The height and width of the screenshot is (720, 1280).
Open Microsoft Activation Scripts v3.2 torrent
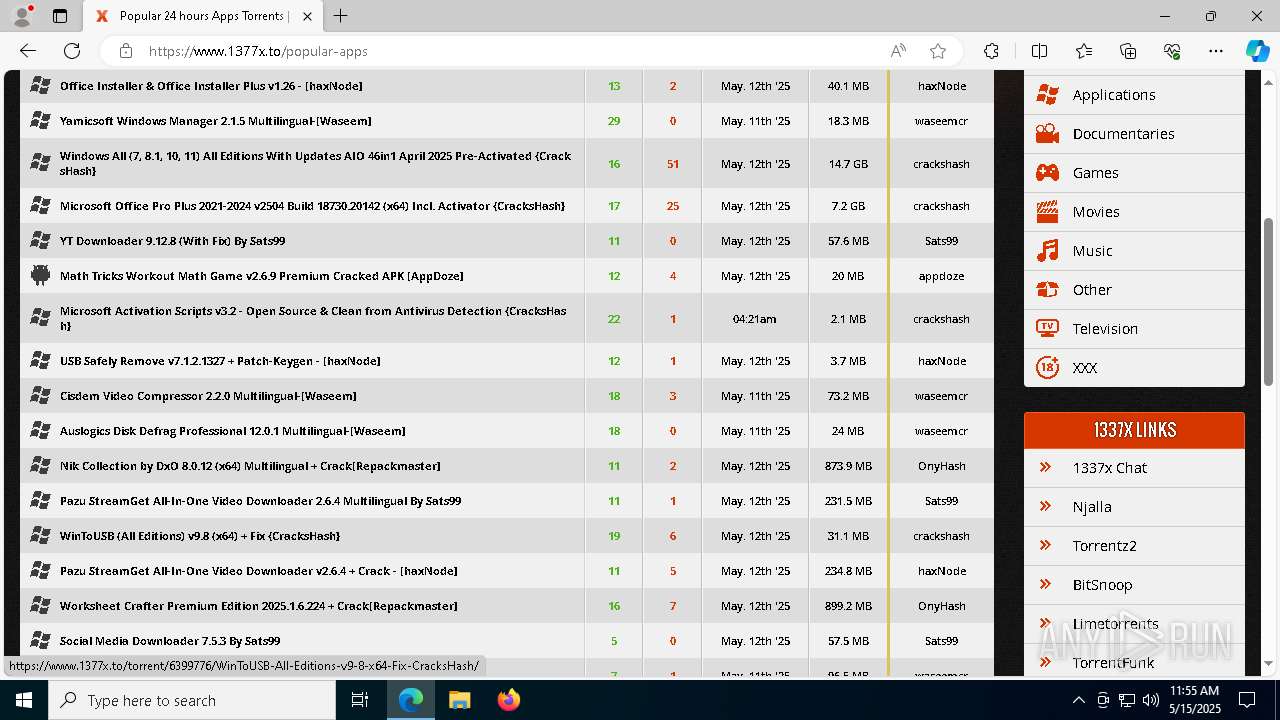click(x=313, y=318)
